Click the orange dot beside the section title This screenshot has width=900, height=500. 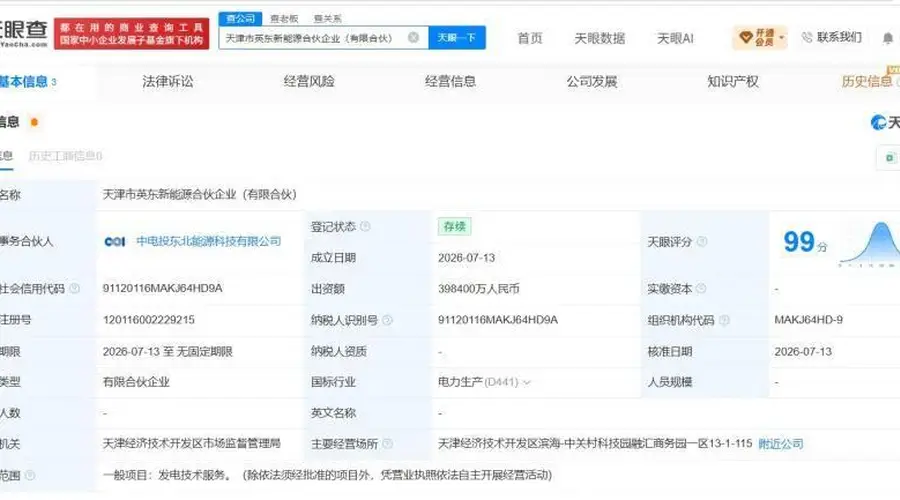pyautogui.click(x=34, y=122)
